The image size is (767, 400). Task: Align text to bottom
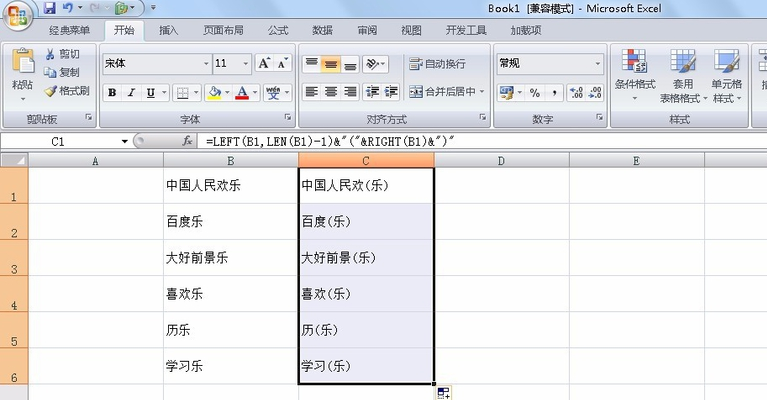350,64
